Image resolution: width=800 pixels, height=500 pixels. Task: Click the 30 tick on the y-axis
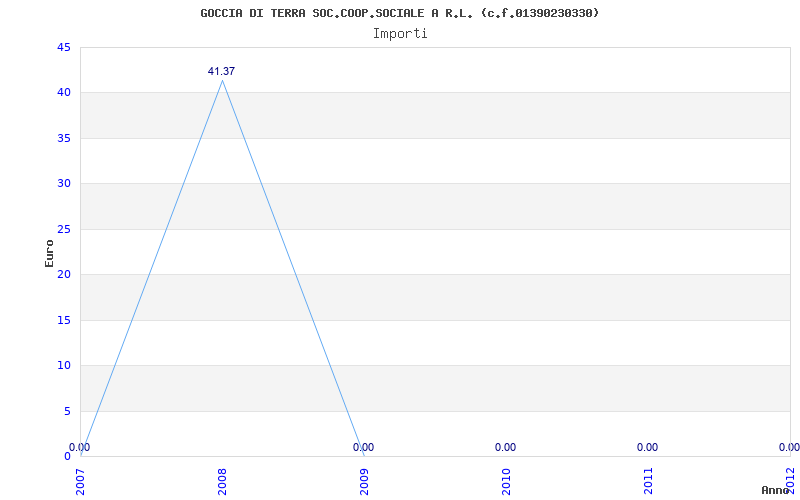click(64, 184)
